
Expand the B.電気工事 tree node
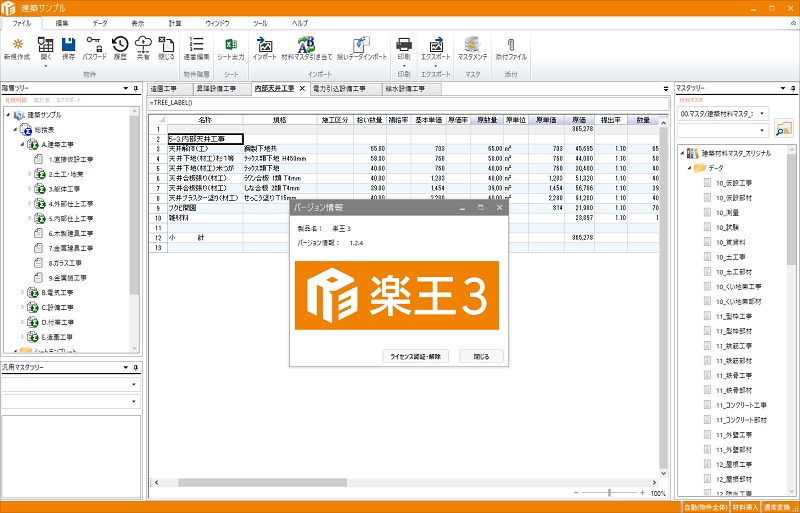(x=21, y=291)
